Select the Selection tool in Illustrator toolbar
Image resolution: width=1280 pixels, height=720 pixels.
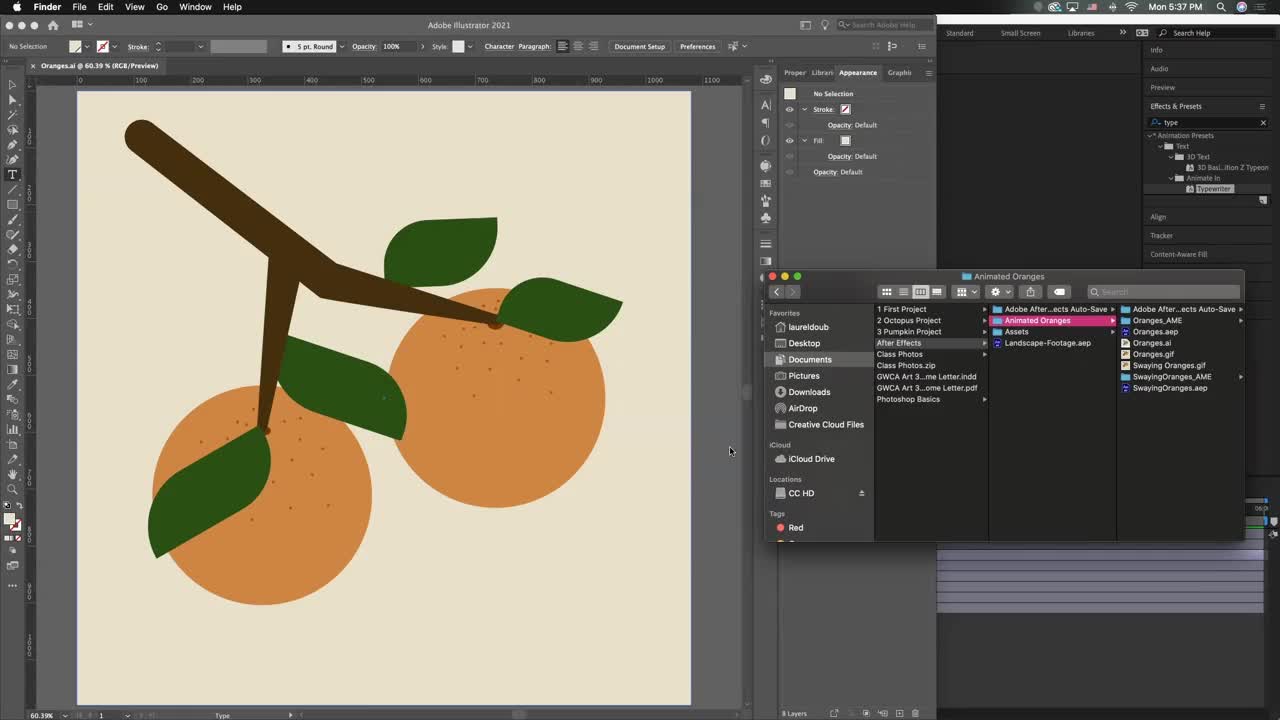tap(12, 85)
